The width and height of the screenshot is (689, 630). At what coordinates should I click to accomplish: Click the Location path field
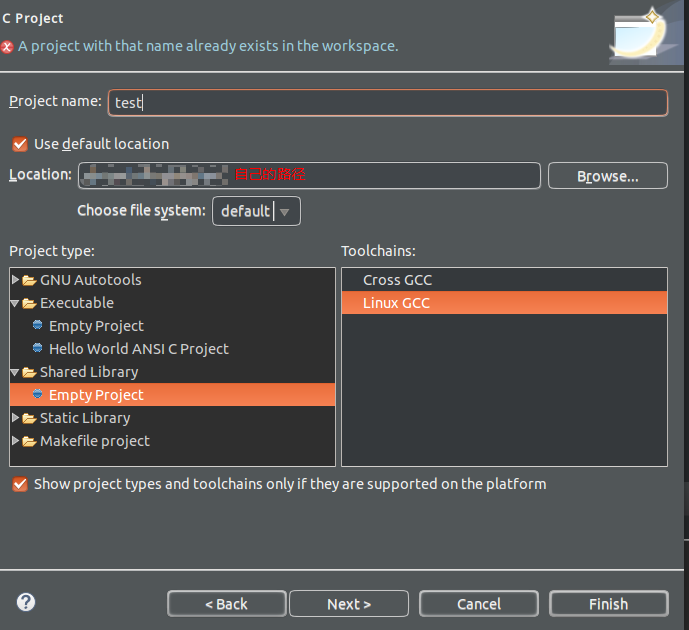click(x=309, y=176)
